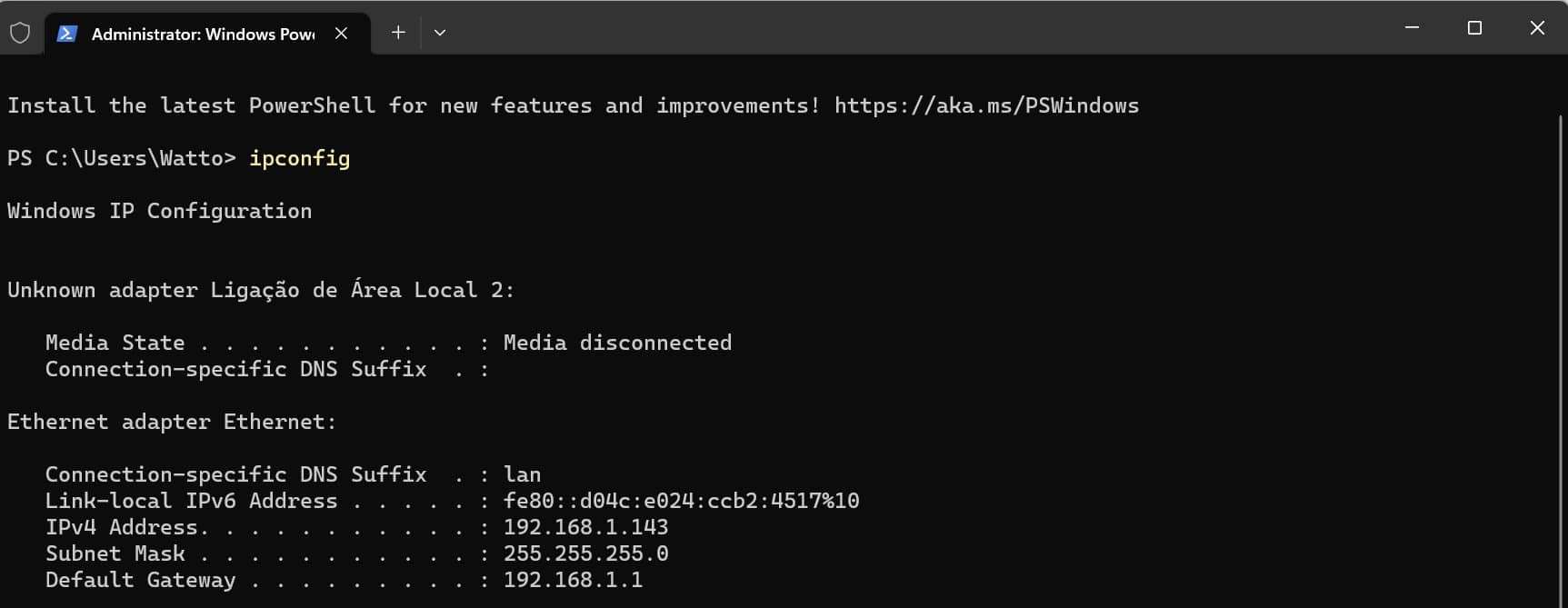This screenshot has height=608, width=1568.
Task: Expand the new tab profile dropdown
Action: tap(440, 33)
